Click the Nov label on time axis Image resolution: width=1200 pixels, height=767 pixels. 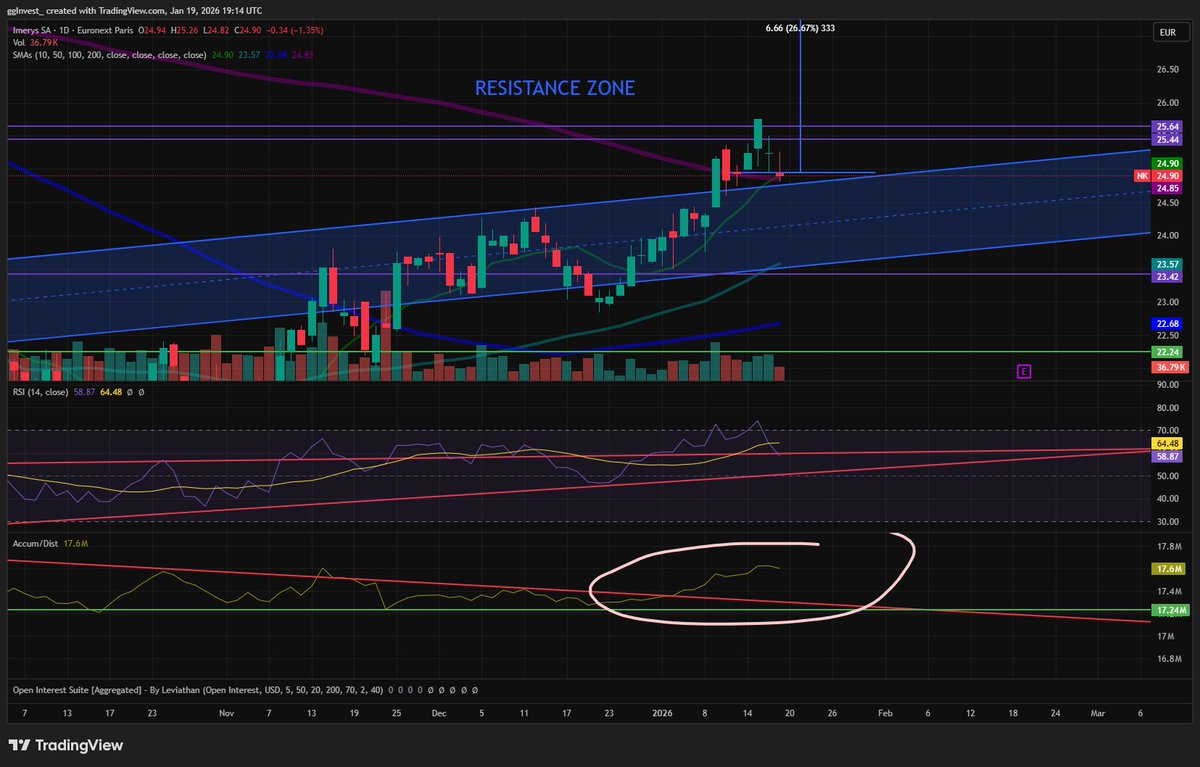pos(226,714)
